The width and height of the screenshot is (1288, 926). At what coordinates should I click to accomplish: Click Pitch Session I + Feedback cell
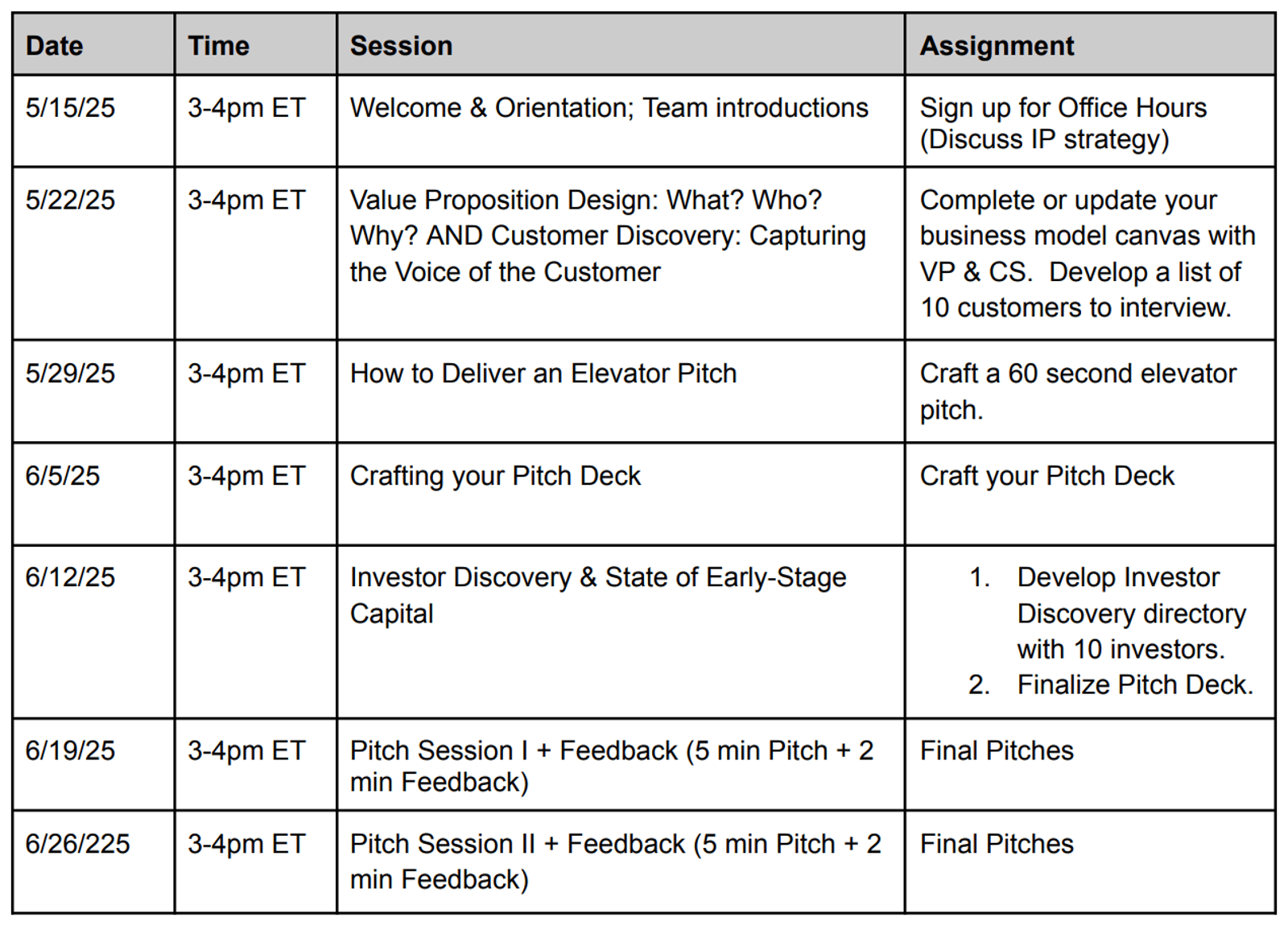coord(621,764)
